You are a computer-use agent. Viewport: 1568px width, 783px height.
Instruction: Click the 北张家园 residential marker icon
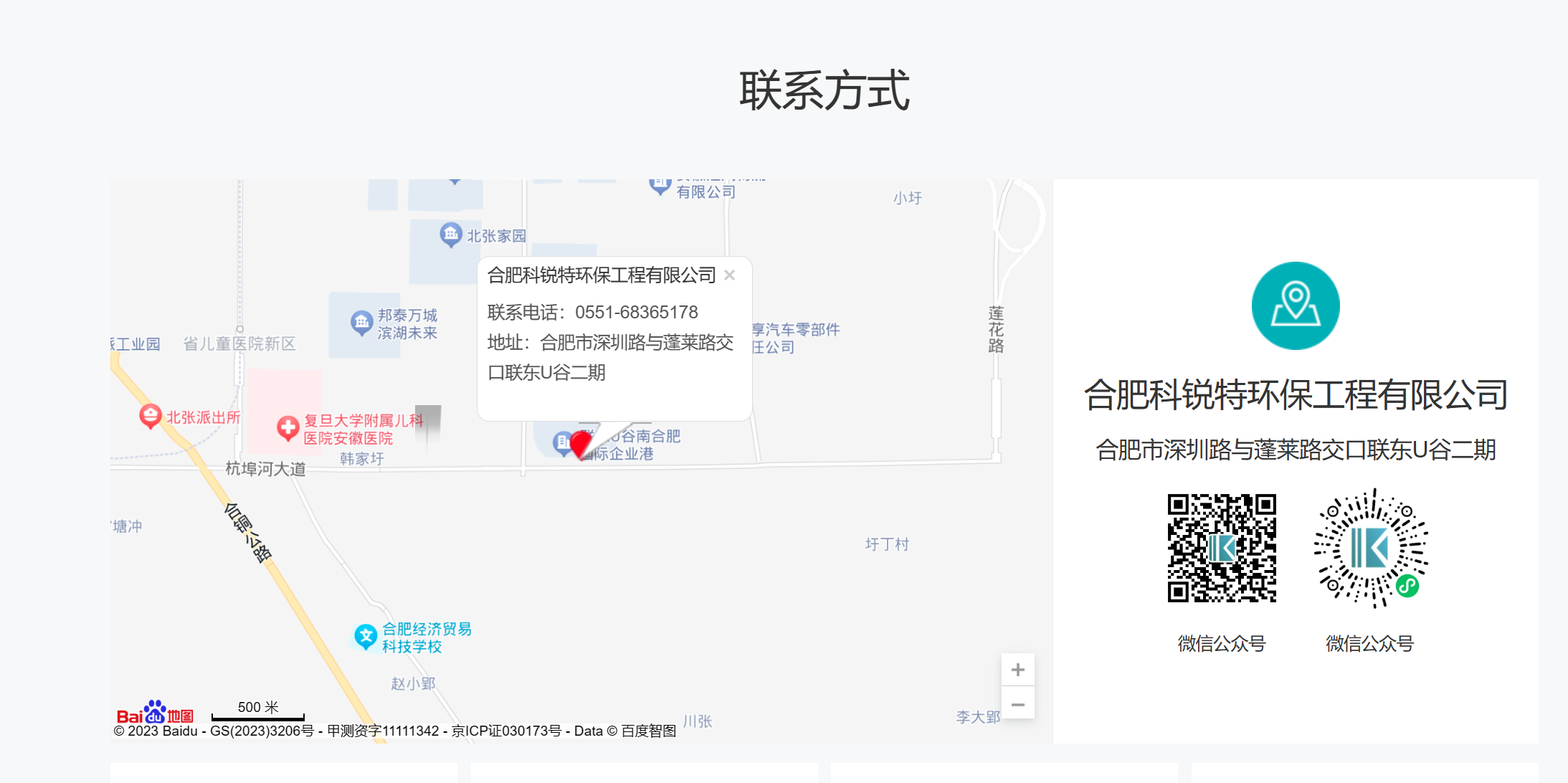[450, 234]
